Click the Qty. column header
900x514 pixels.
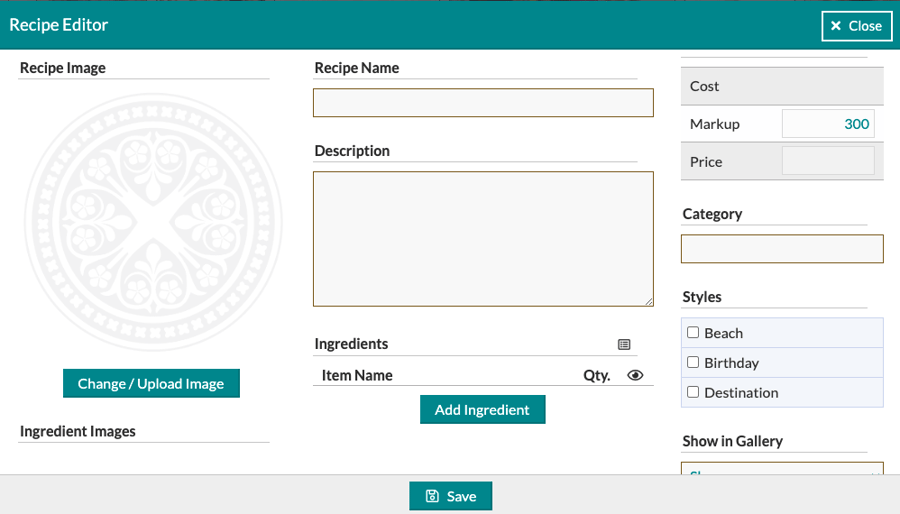(x=596, y=375)
